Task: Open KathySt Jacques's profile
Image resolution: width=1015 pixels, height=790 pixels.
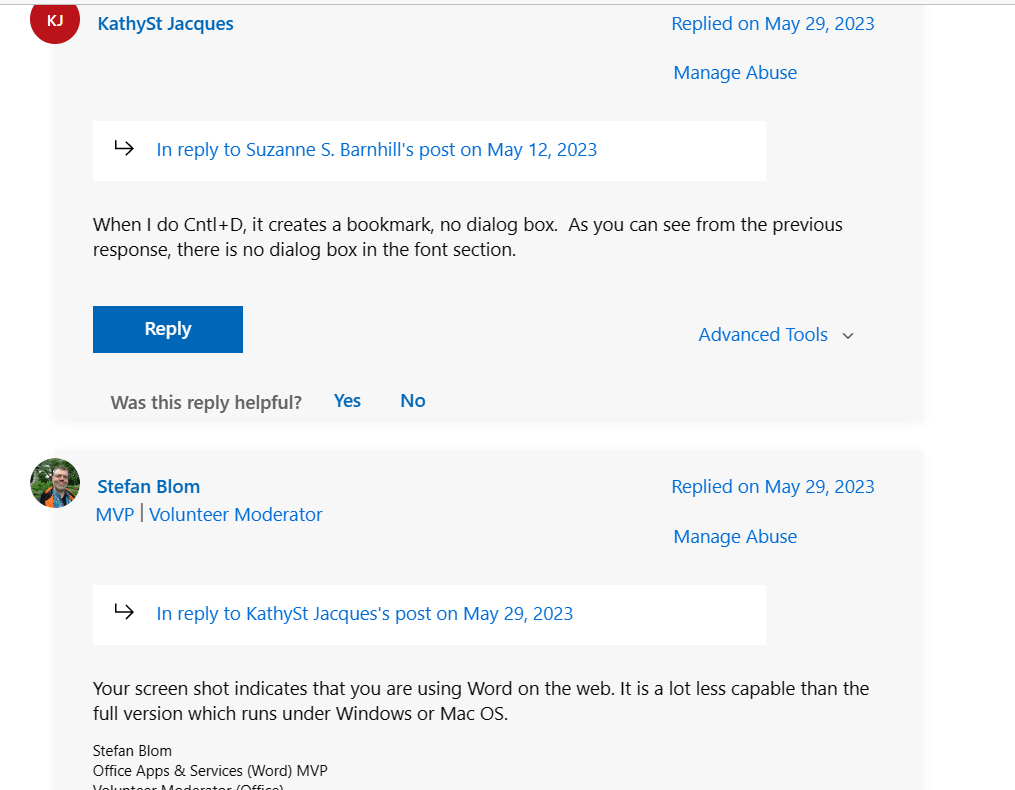Action: (165, 23)
